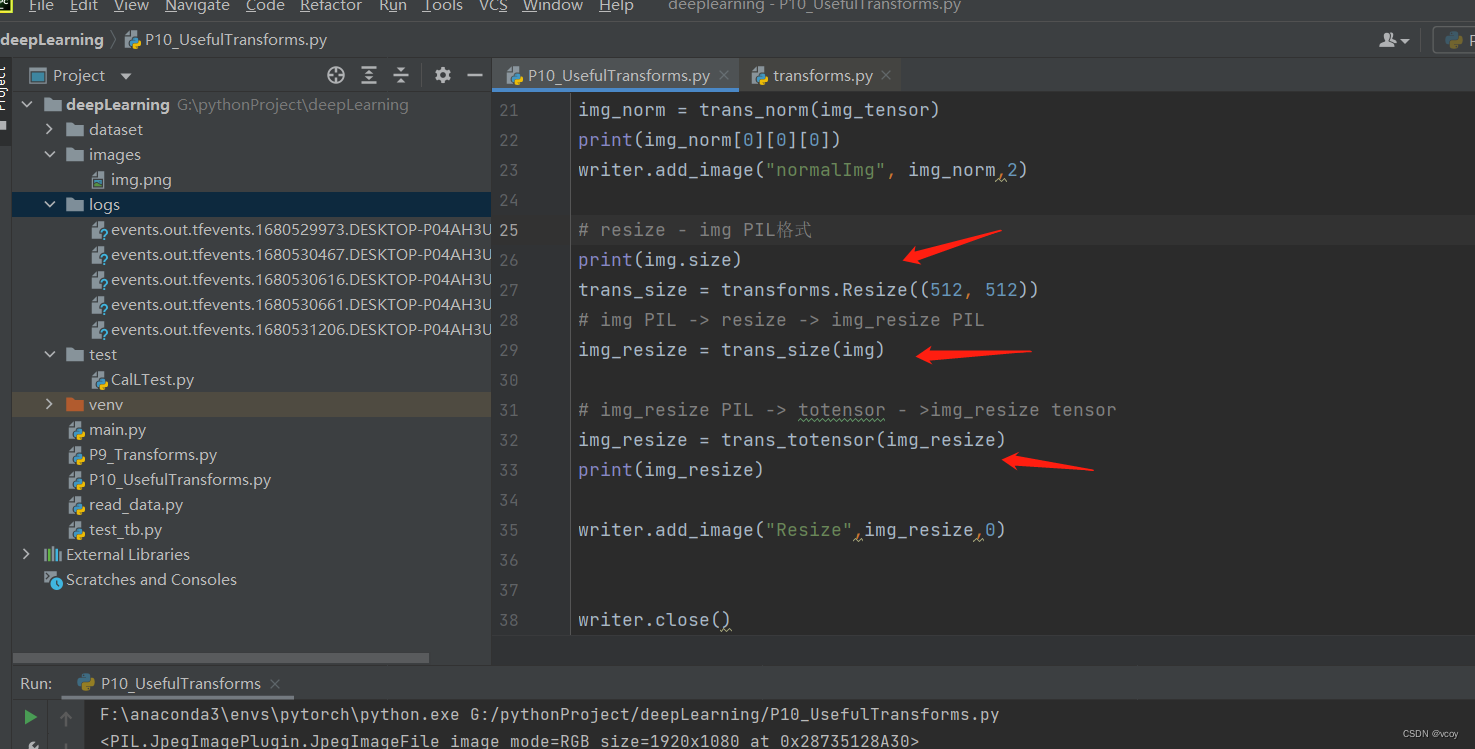The width and height of the screenshot is (1475, 749).
Task: Click the writer.close() code line
Action: [655, 620]
